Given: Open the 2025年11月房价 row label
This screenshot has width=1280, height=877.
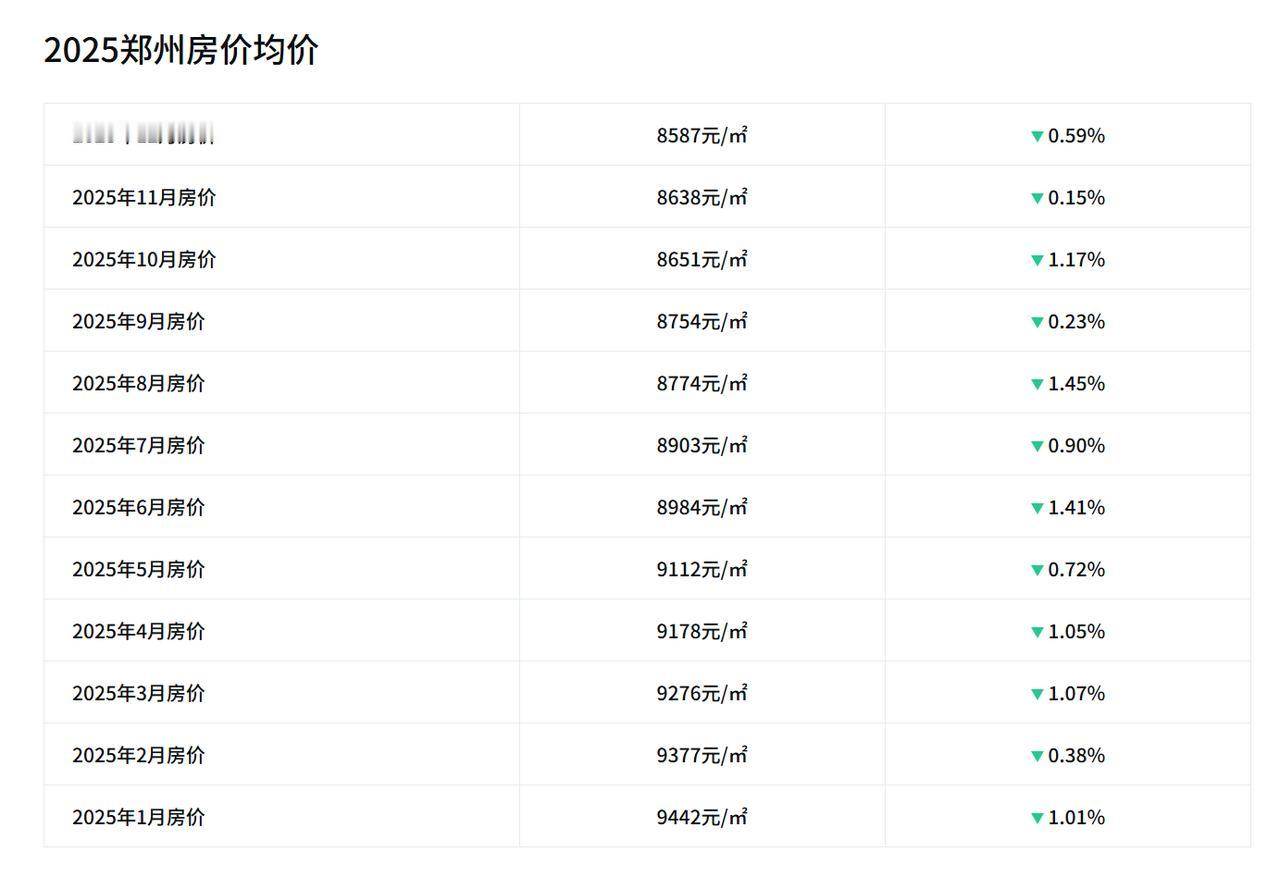Looking at the screenshot, I should (x=144, y=198).
